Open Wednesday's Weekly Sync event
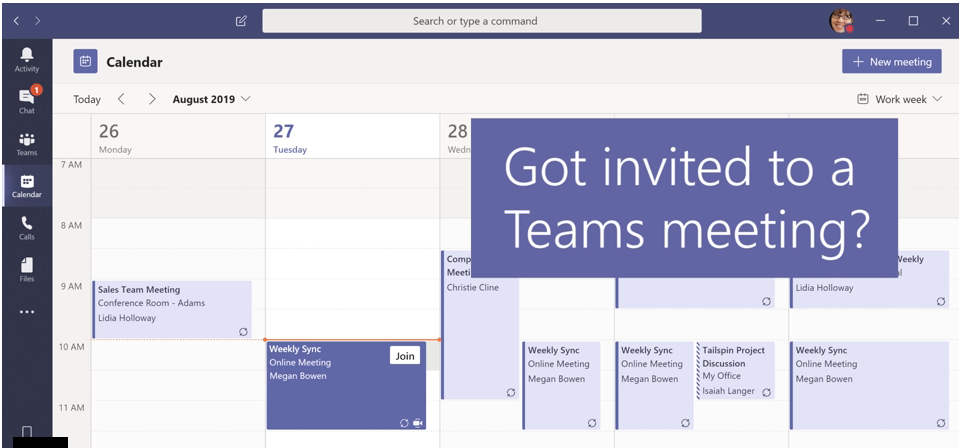Screen dimensions: 959x448 [x=561, y=386]
